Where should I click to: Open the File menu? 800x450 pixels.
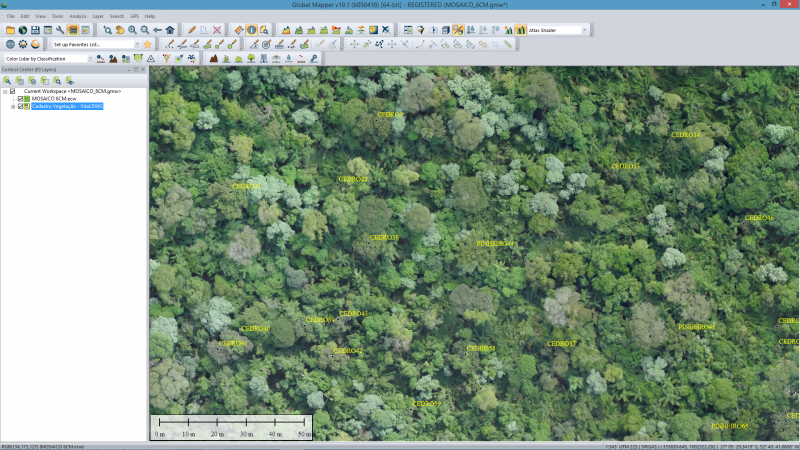click(x=11, y=16)
